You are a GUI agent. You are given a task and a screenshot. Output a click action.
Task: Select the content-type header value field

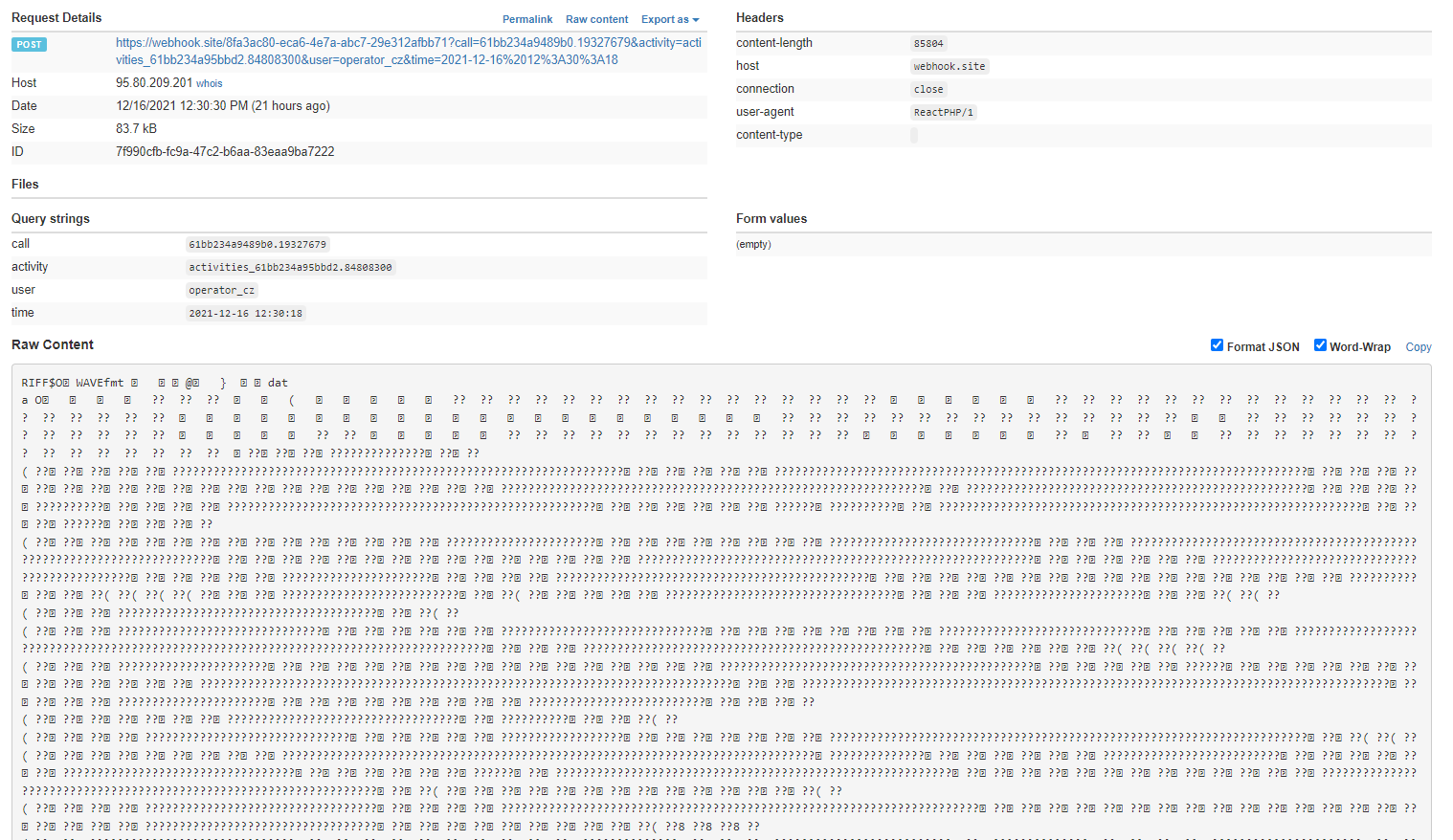coord(915,135)
